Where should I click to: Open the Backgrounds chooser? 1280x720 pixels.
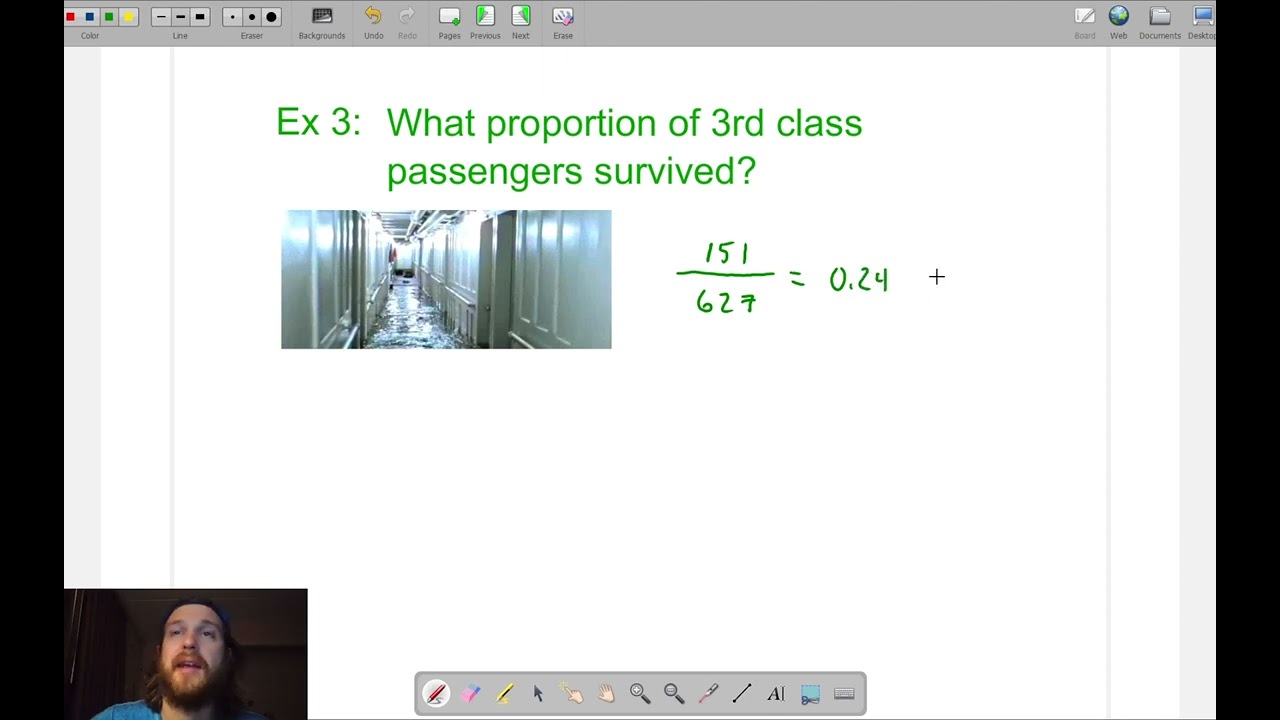pos(322,23)
